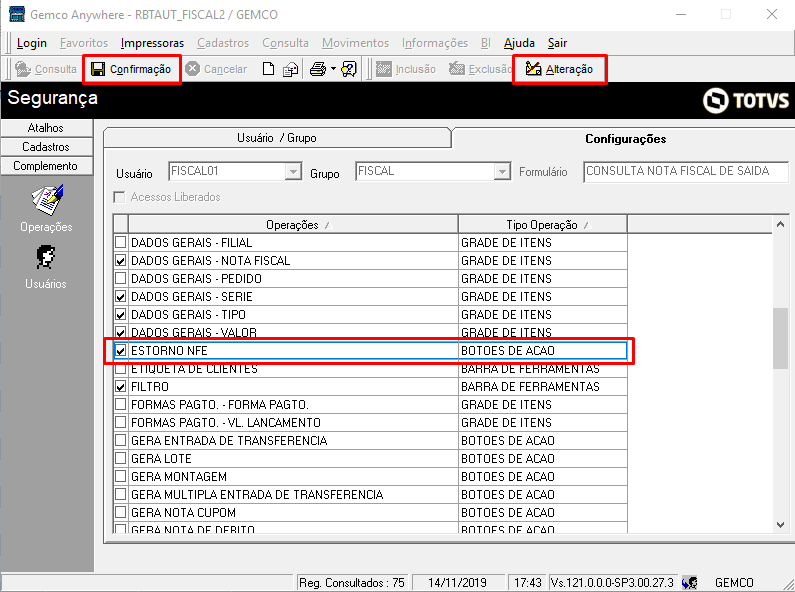Click the Alteração toolbar button
The height and width of the screenshot is (592, 795).
point(559,69)
